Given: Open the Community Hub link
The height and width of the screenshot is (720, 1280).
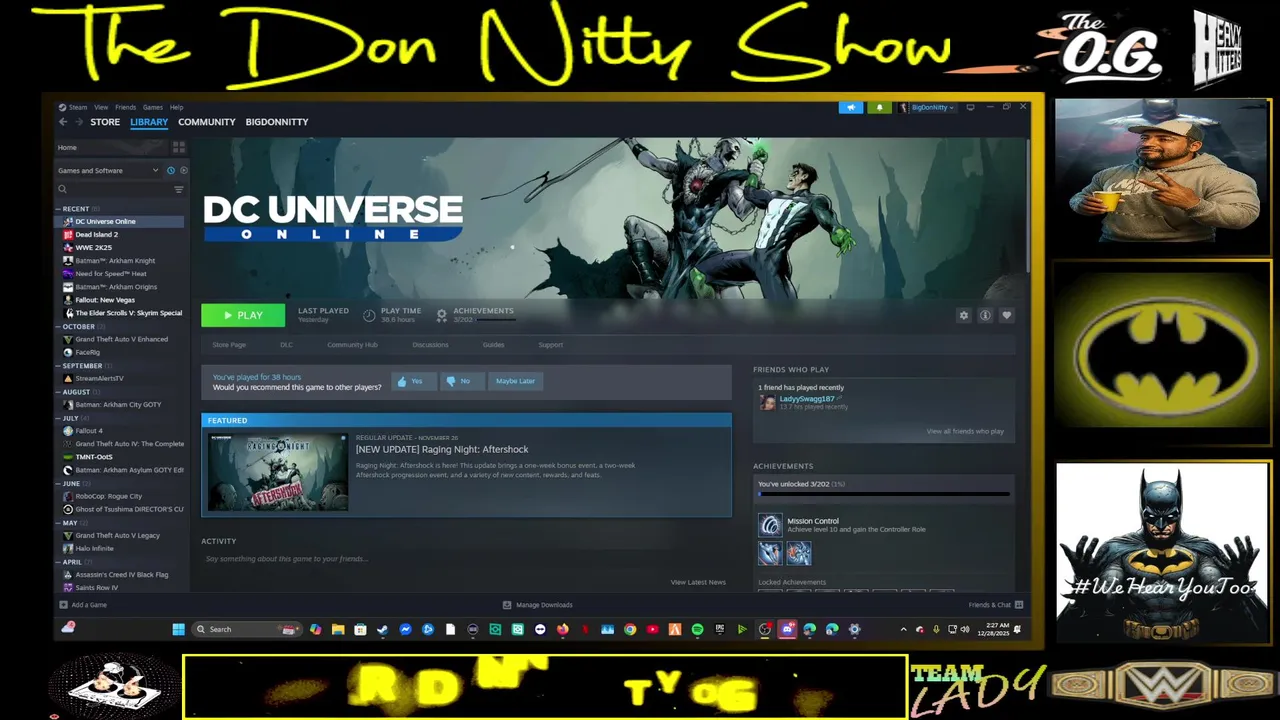Looking at the screenshot, I should pyautogui.click(x=352, y=345).
